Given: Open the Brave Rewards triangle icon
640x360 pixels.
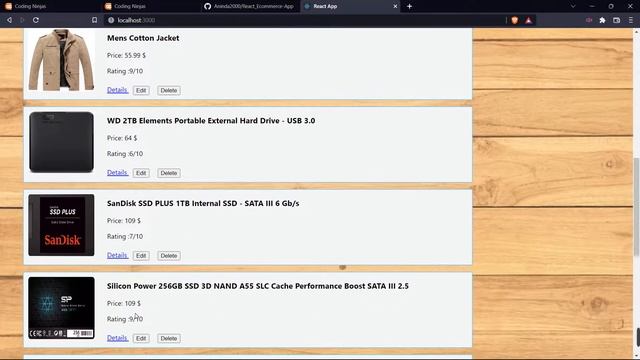Looking at the screenshot, I should click(x=529, y=20).
